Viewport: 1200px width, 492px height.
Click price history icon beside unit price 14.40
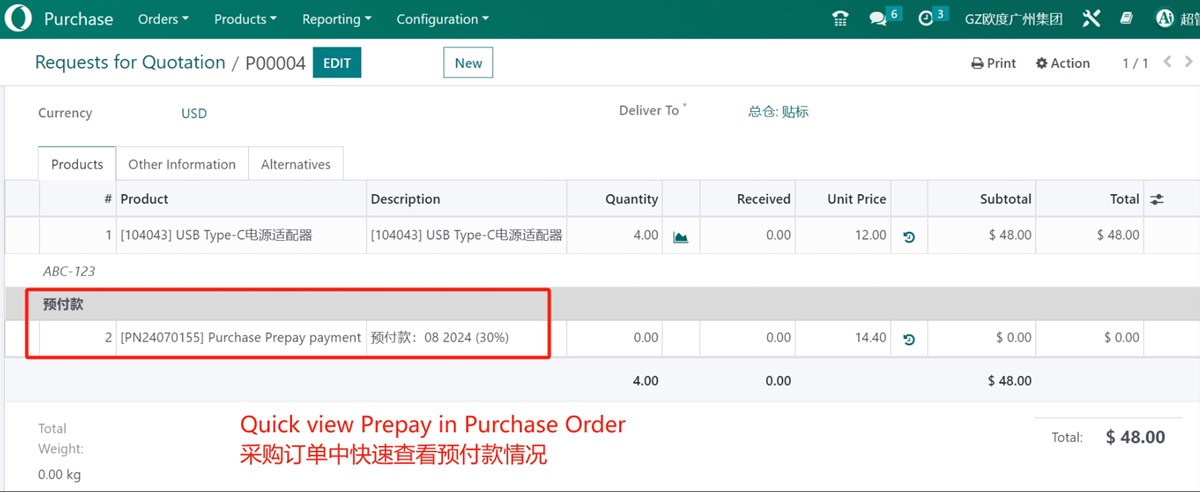click(x=909, y=339)
